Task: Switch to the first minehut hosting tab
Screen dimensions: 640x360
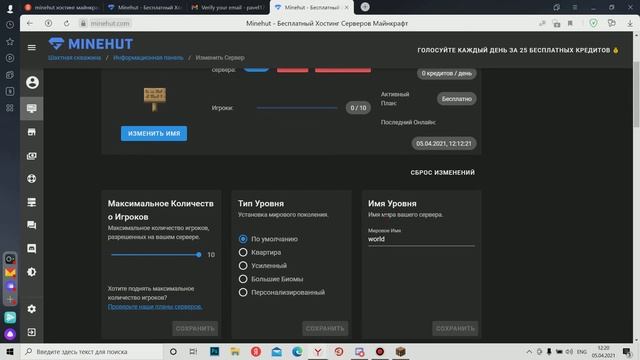Action: (x=62, y=7)
